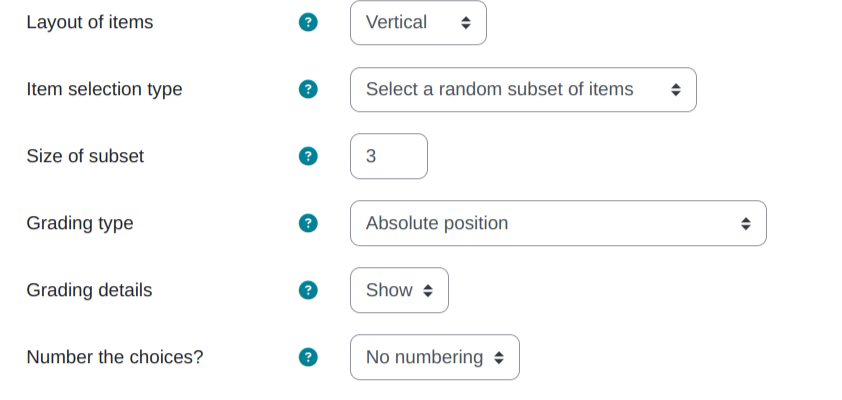Click the Grading details label
This screenshot has height=400, width=842.
tap(89, 290)
